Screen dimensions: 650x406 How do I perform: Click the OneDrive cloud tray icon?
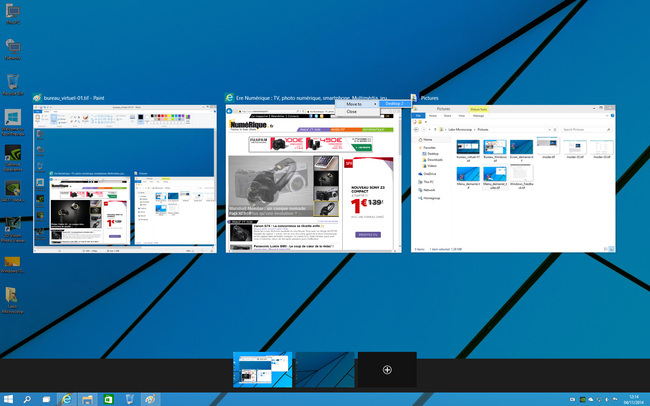[591, 400]
